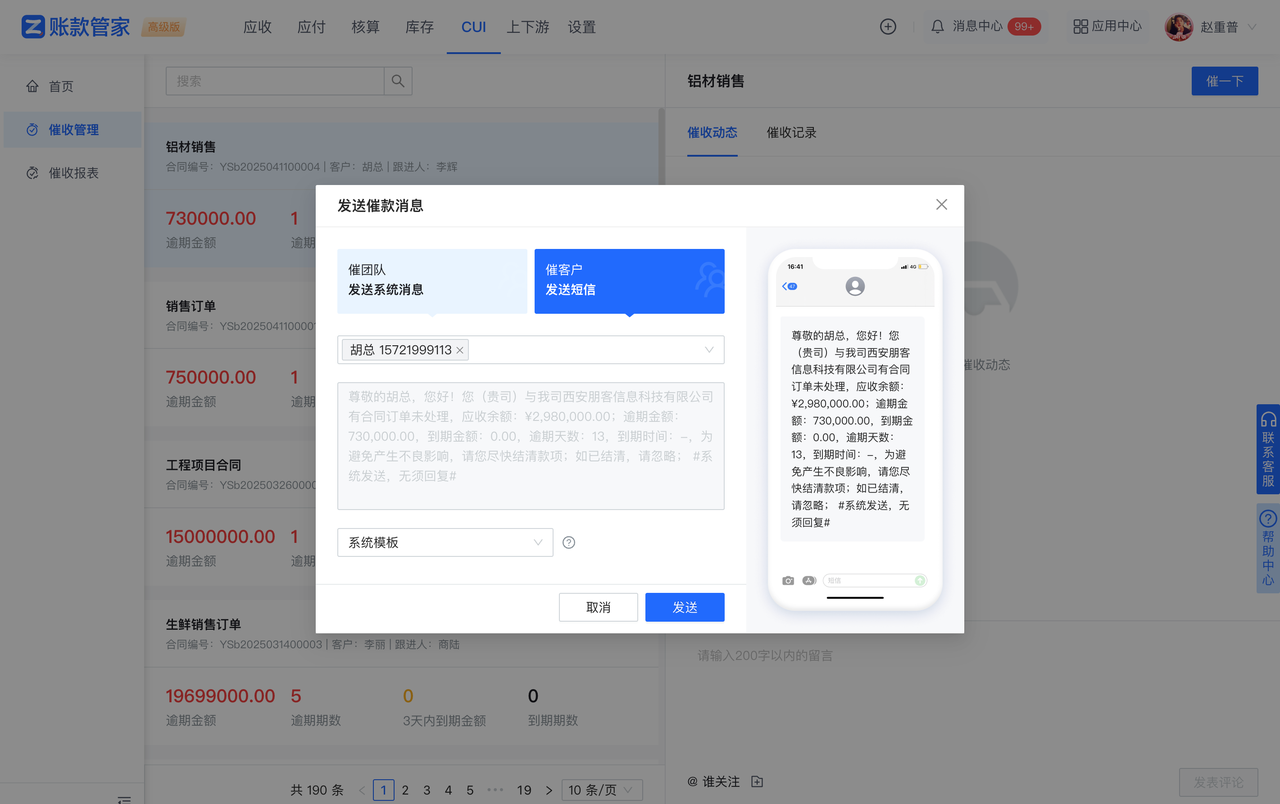Open the message center bell icon

(x=937, y=27)
